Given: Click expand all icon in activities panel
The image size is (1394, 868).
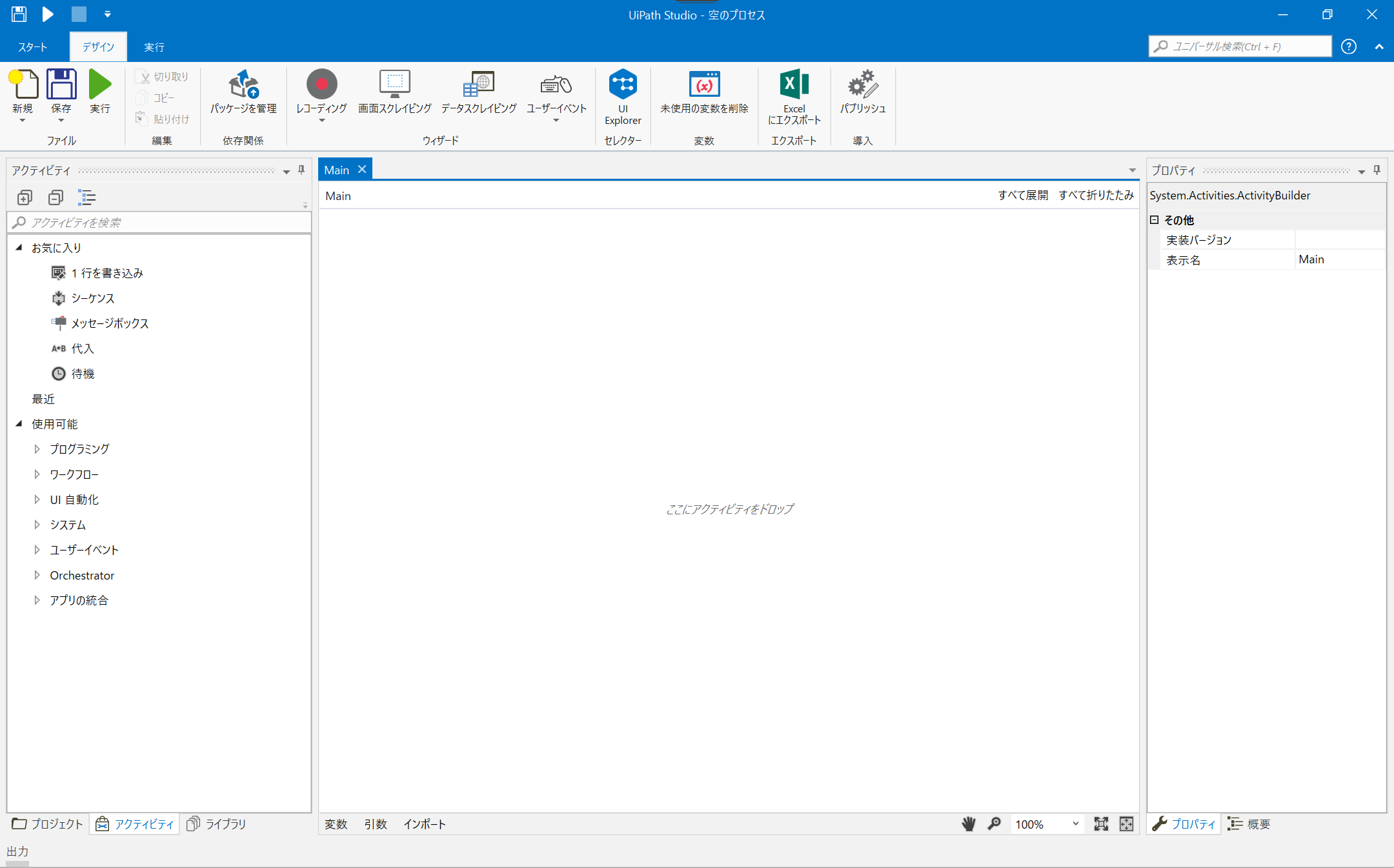Looking at the screenshot, I should [x=25, y=197].
